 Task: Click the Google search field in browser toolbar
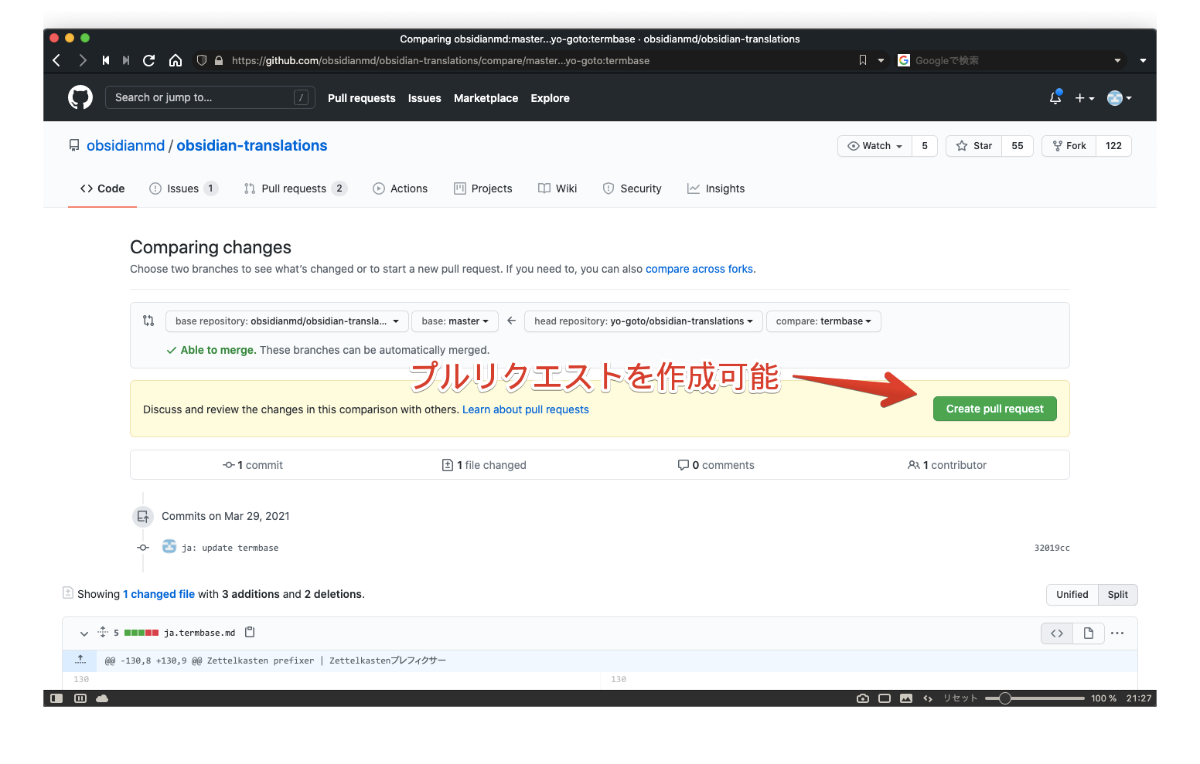[1010, 60]
